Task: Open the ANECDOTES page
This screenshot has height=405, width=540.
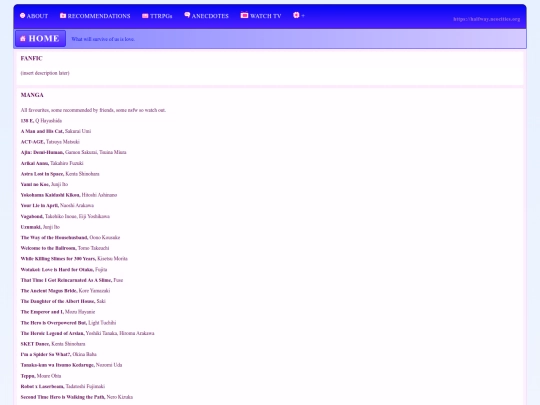Action: [206, 16]
